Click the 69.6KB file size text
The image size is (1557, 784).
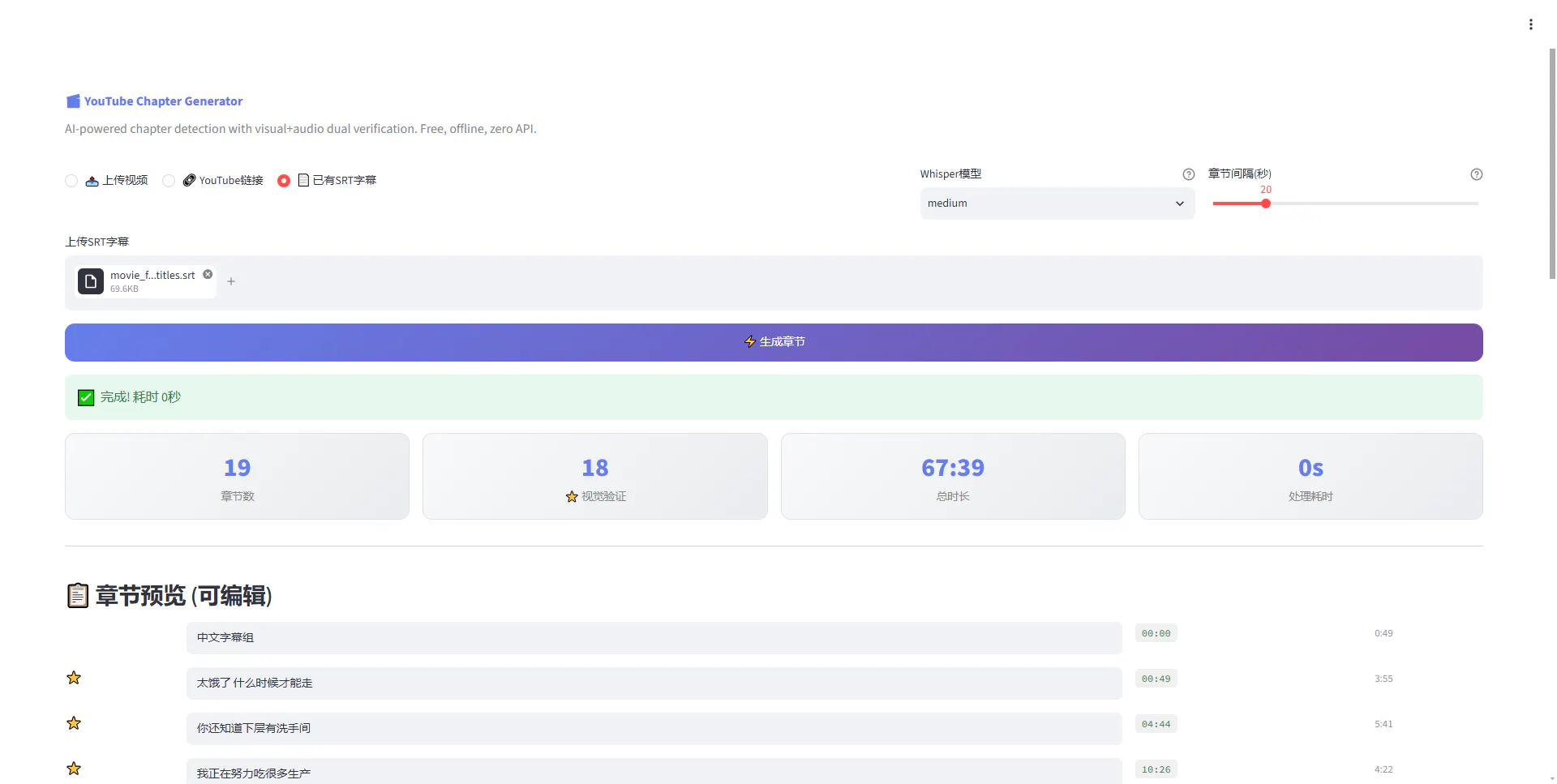[x=124, y=289]
